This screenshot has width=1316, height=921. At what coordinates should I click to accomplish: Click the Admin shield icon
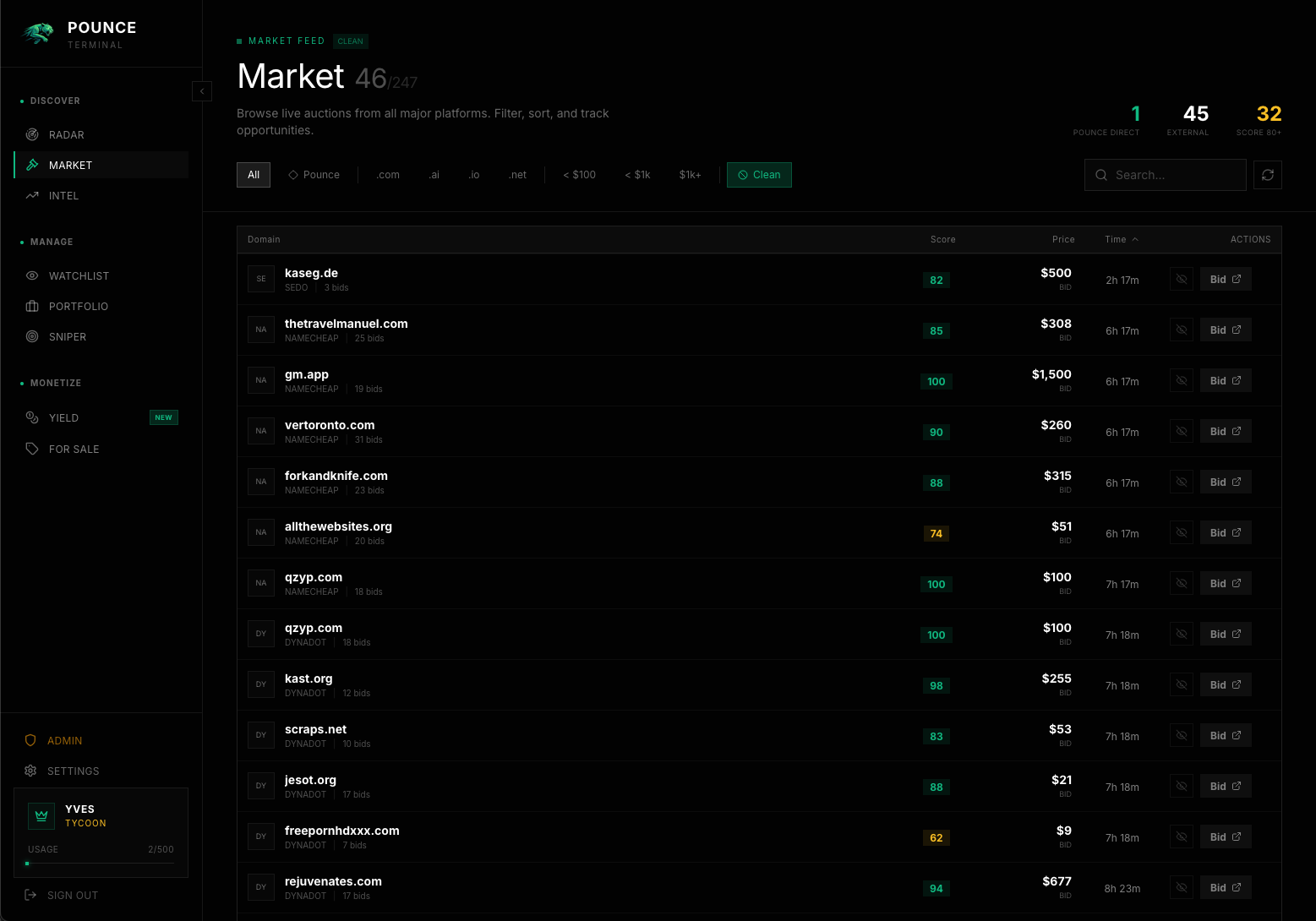[30, 740]
